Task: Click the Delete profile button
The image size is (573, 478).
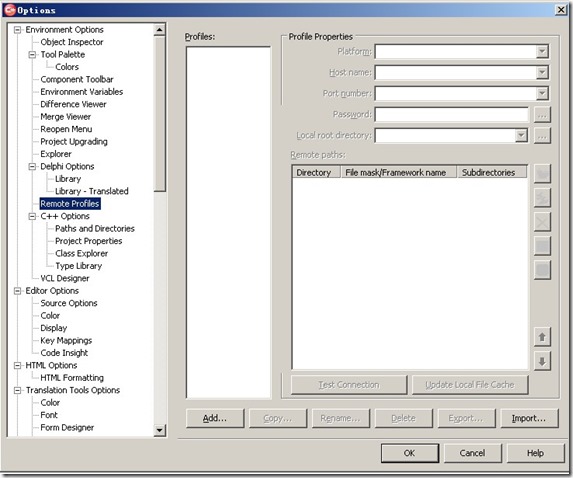Action: click(x=403, y=418)
